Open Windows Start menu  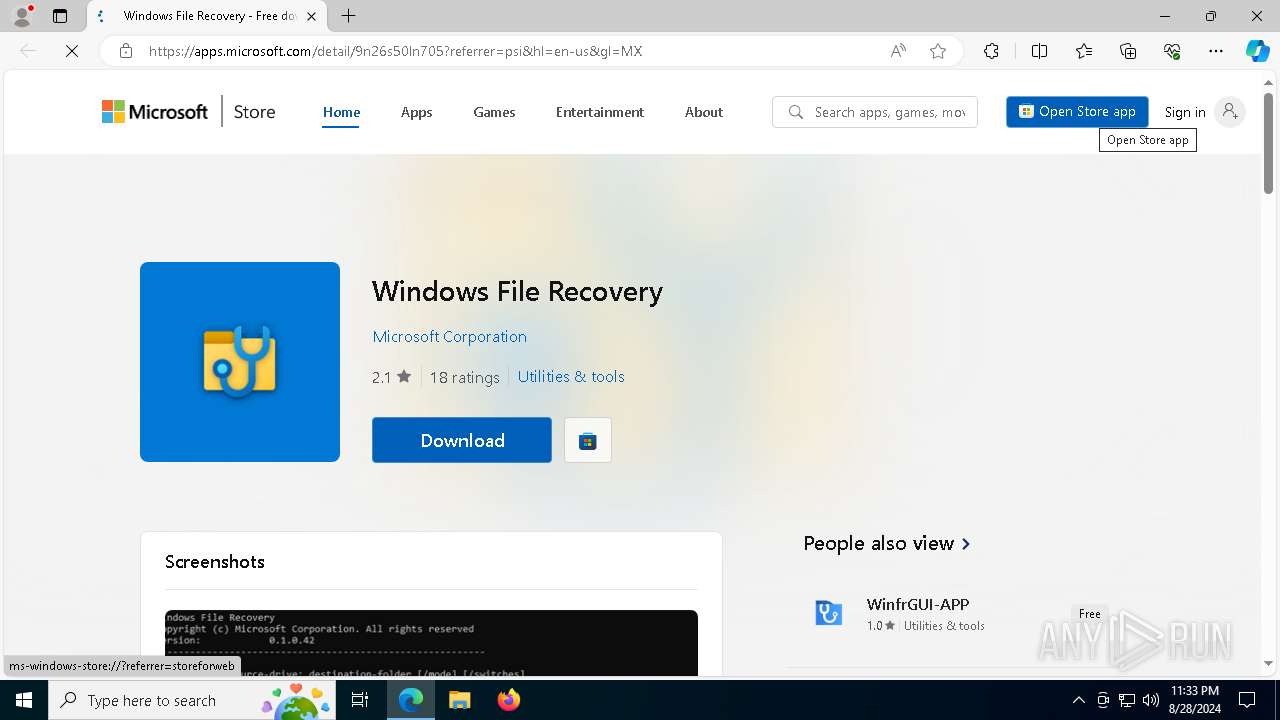click(24, 700)
